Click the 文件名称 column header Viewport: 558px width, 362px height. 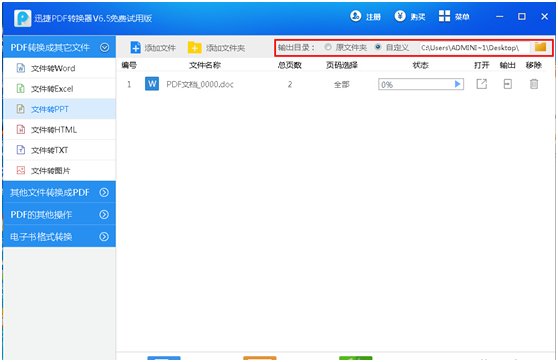pyautogui.click(x=205, y=65)
